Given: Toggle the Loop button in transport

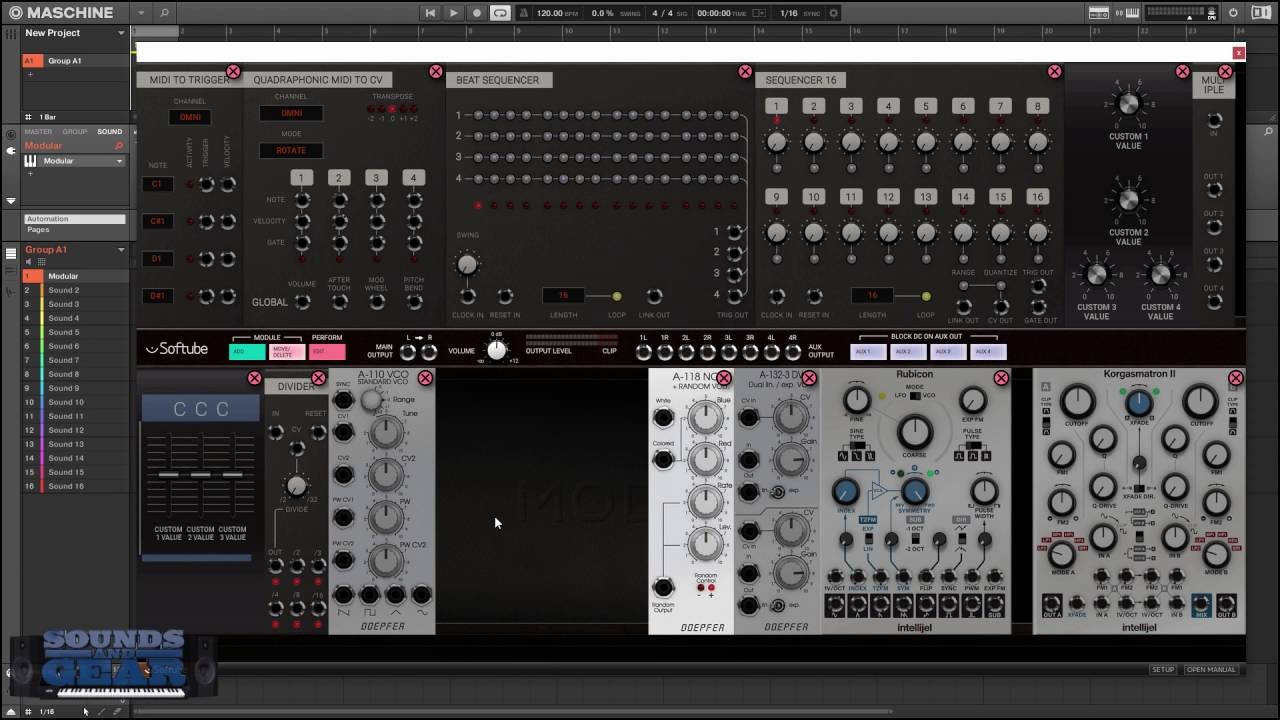Looking at the screenshot, I should click(x=499, y=13).
